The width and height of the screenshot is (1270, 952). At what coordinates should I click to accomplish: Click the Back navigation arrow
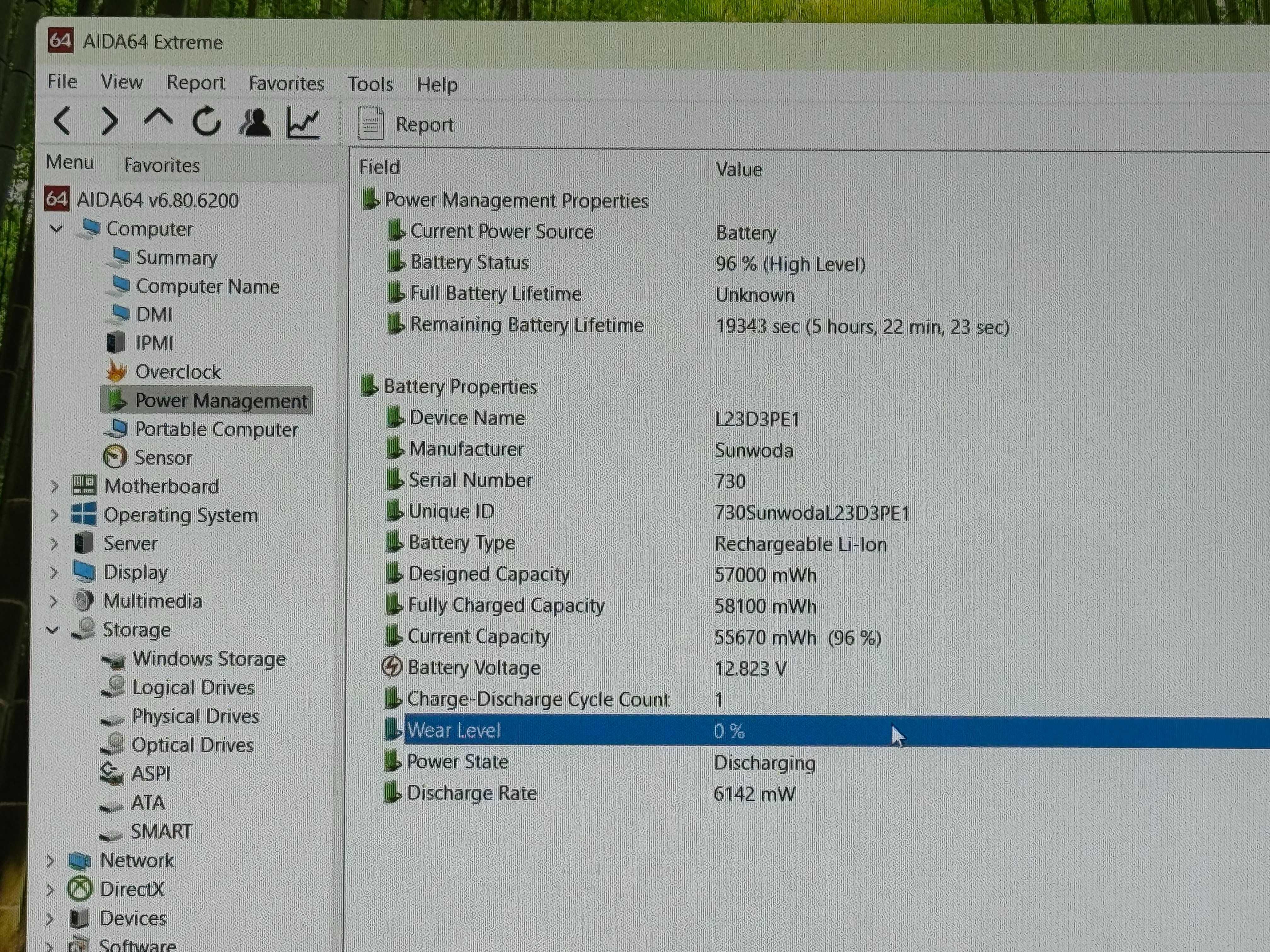point(62,121)
